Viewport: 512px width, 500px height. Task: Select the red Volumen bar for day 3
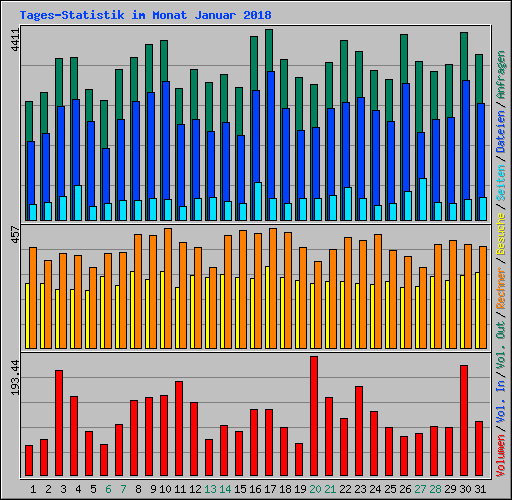click(x=59, y=423)
